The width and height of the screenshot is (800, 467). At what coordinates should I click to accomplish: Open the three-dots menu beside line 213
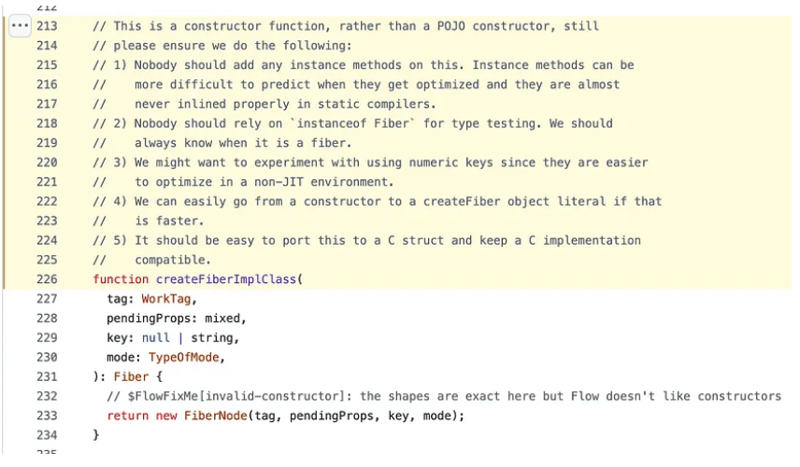pos(20,26)
